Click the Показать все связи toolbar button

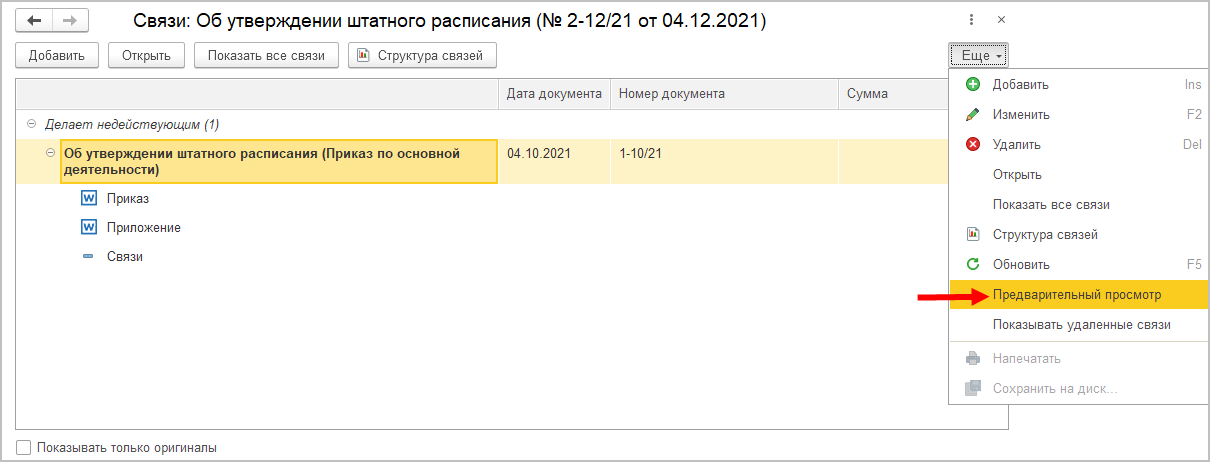266,56
